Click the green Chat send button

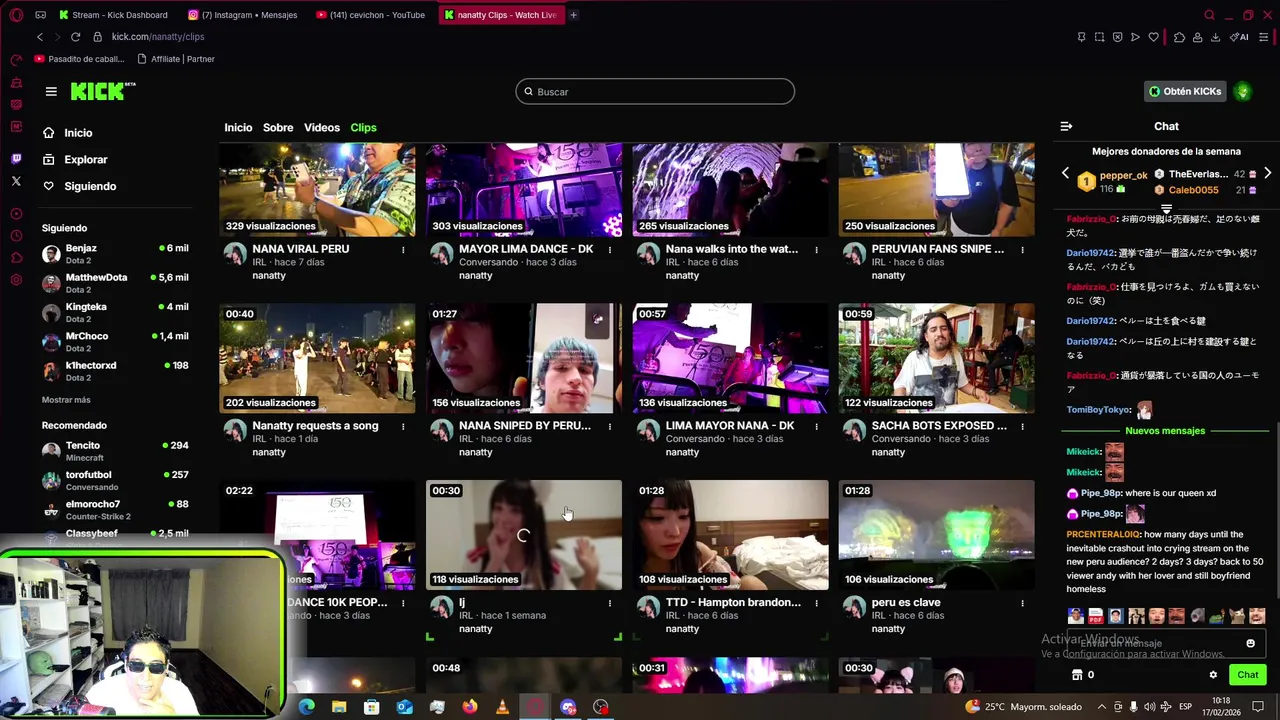1247,675
